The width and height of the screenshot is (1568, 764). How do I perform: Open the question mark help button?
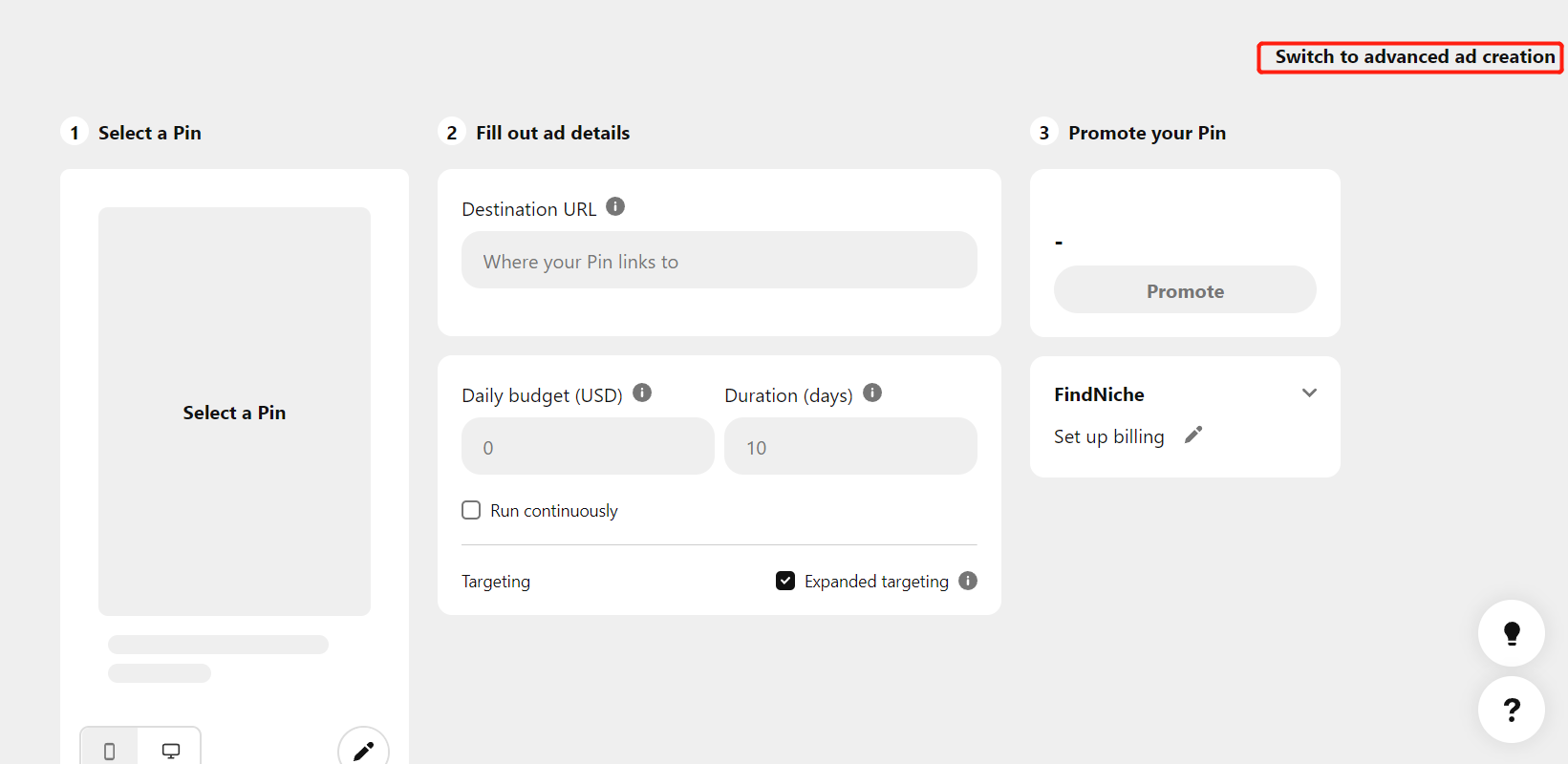(x=1512, y=710)
